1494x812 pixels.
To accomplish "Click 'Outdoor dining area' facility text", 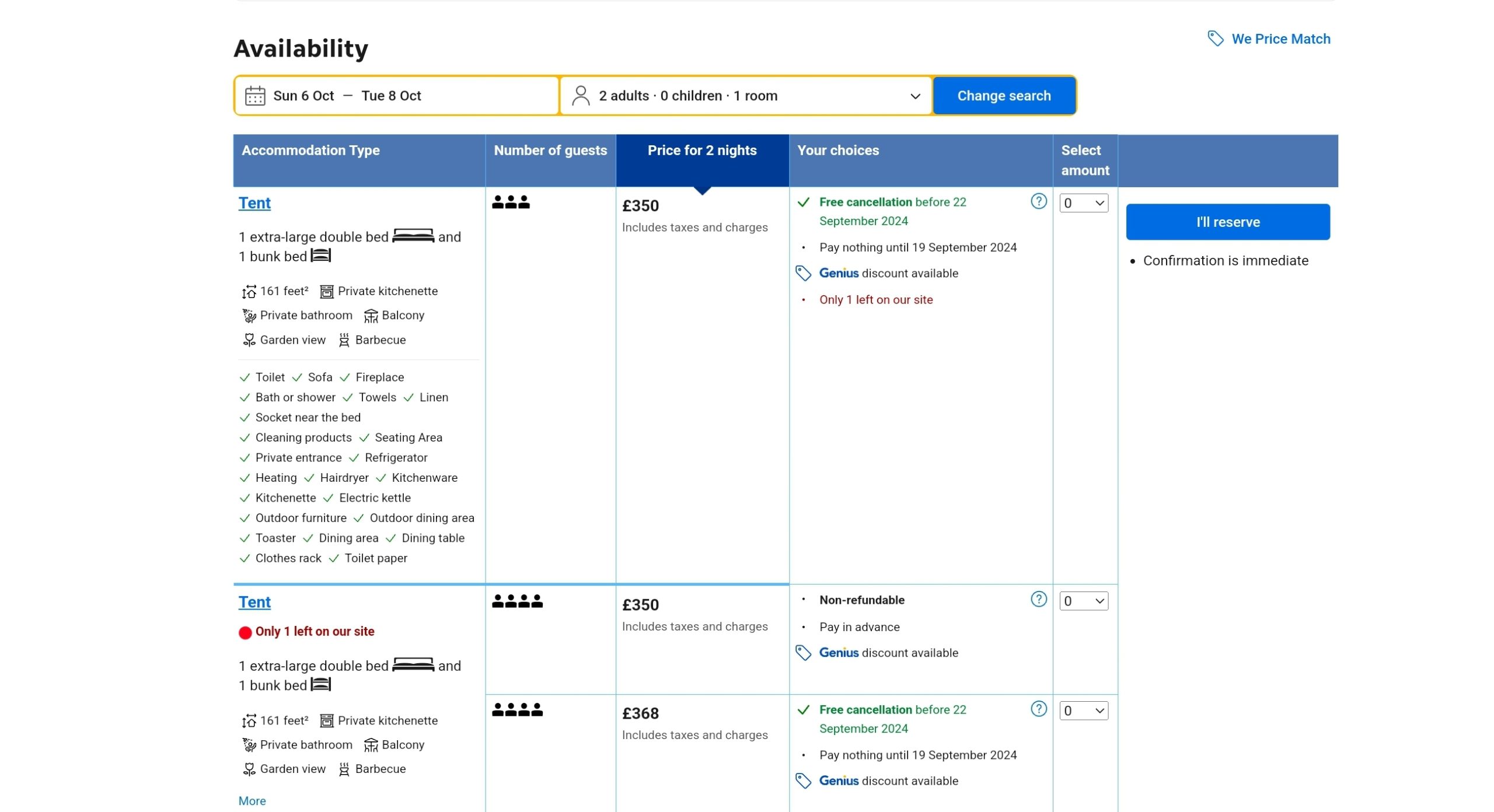I will point(422,518).
